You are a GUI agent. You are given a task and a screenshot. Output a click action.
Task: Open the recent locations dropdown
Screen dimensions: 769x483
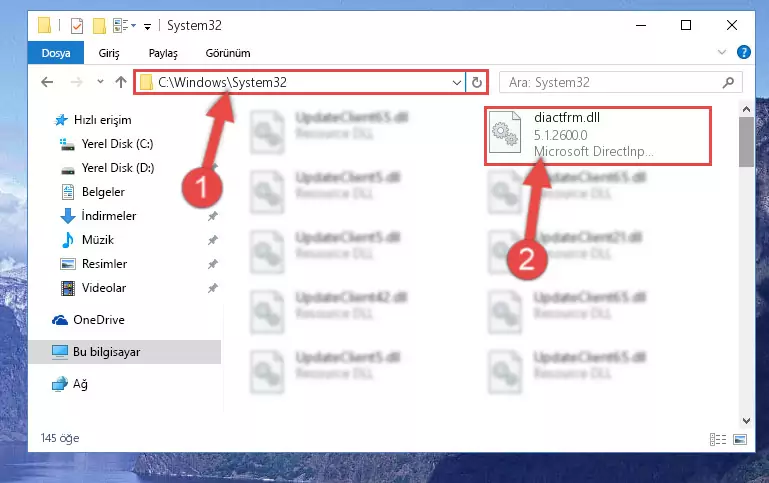point(100,82)
